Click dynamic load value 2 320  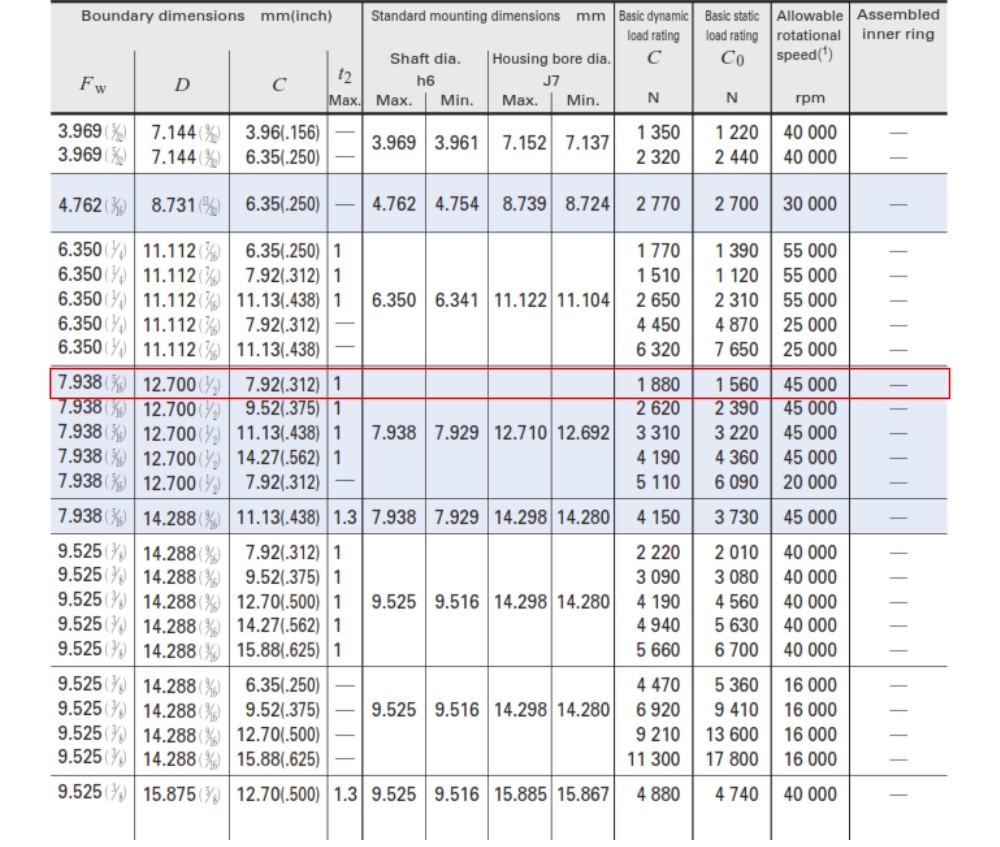(x=658, y=157)
